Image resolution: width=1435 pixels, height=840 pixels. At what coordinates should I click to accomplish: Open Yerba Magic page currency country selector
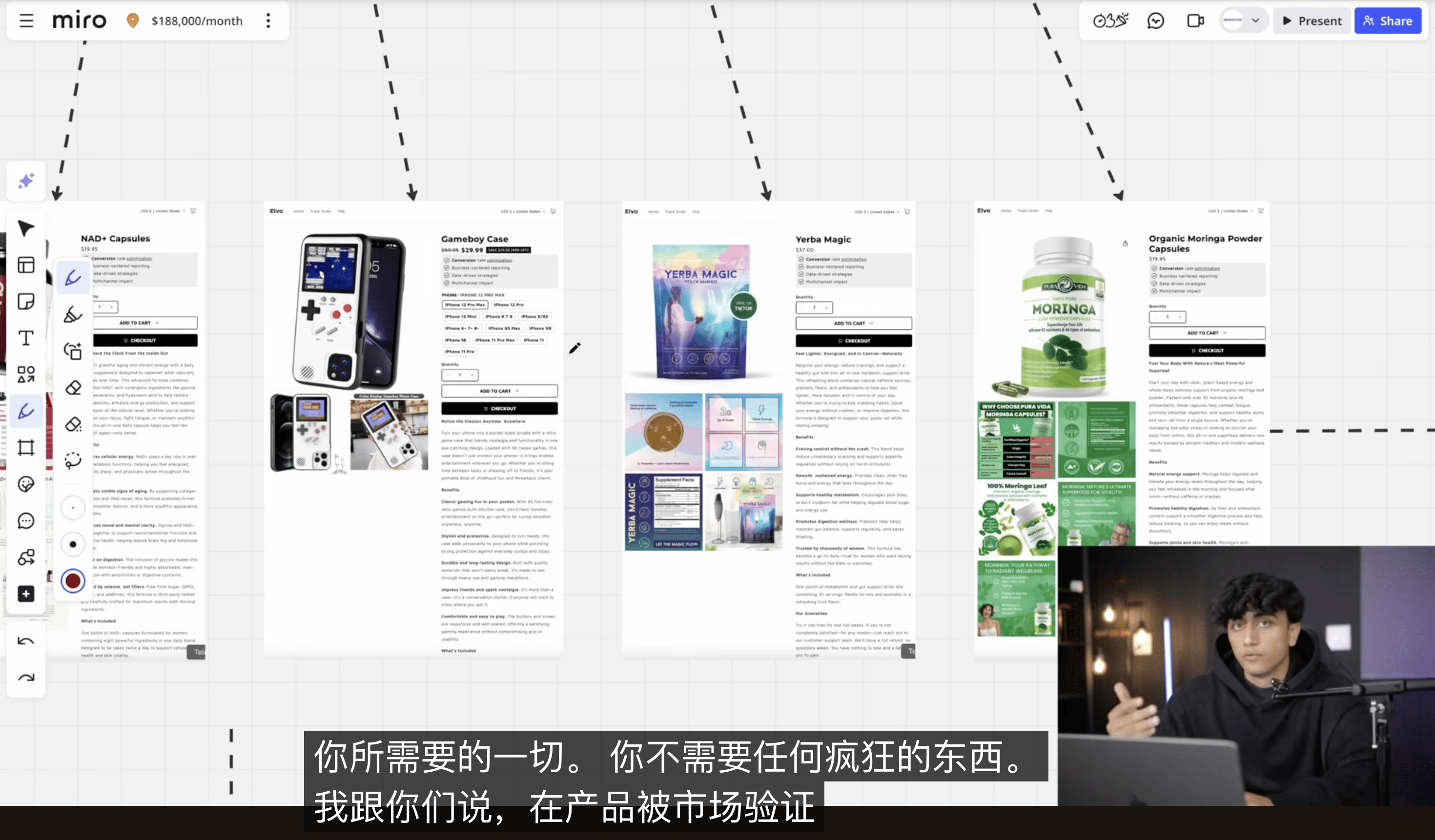[x=877, y=212]
